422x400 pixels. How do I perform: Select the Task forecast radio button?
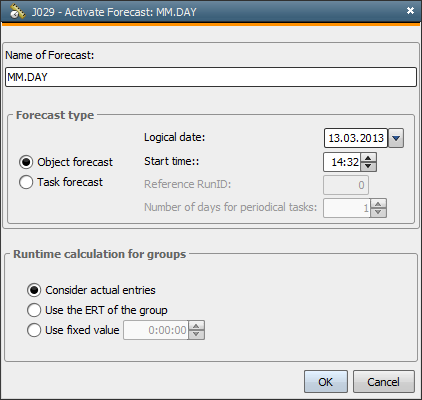(26, 182)
